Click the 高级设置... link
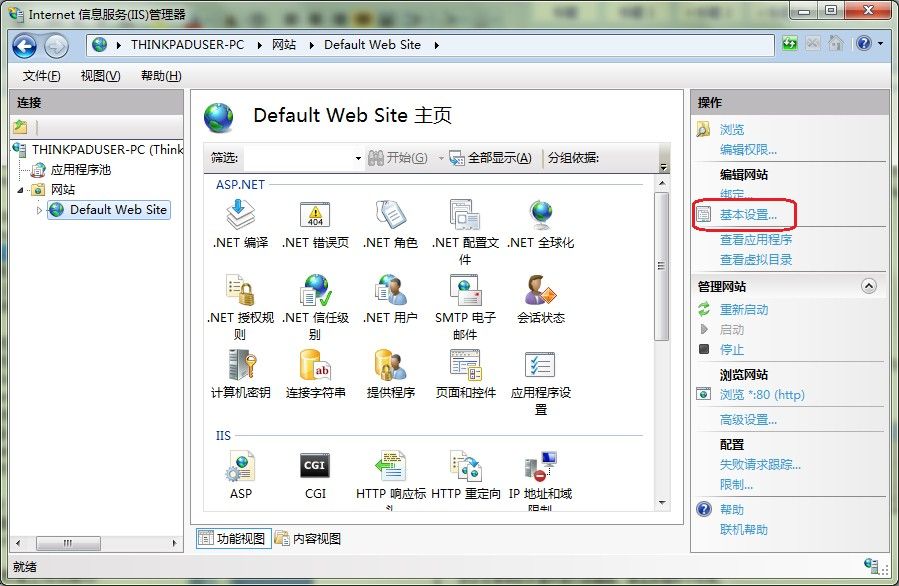899x586 pixels. (748, 420)
